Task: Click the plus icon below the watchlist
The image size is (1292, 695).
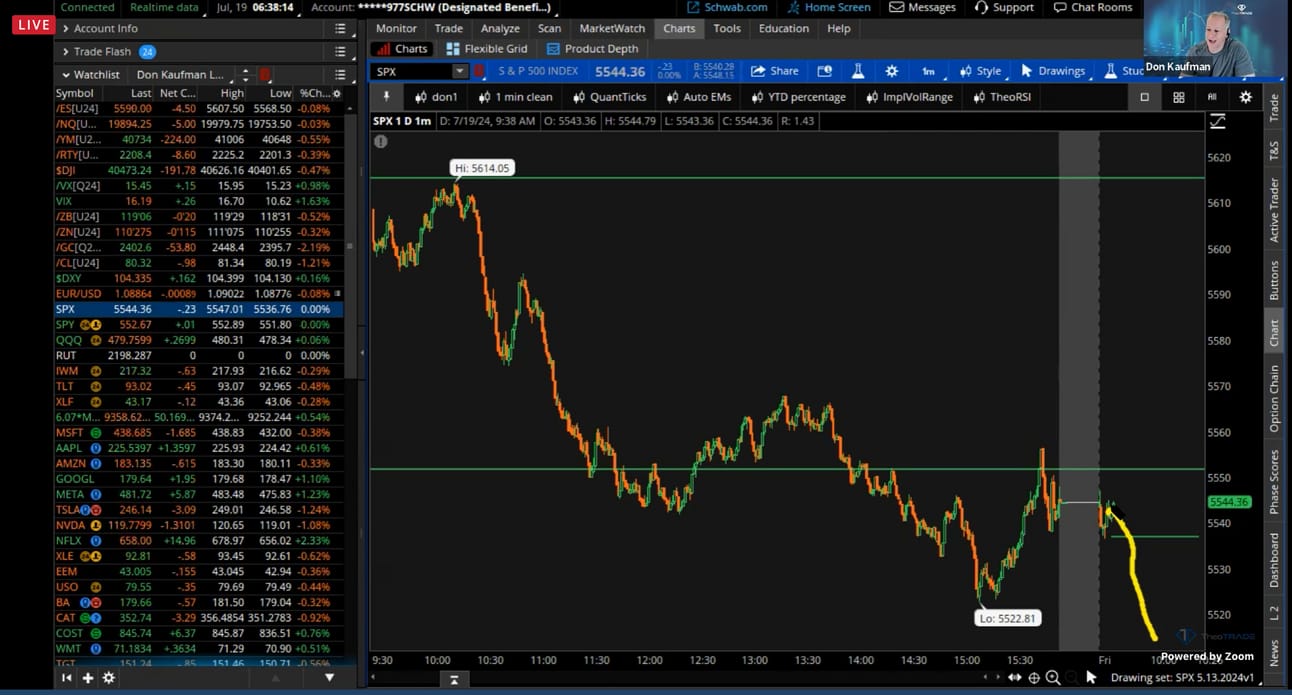Action: pyautogui.click(x=88, y=677)
